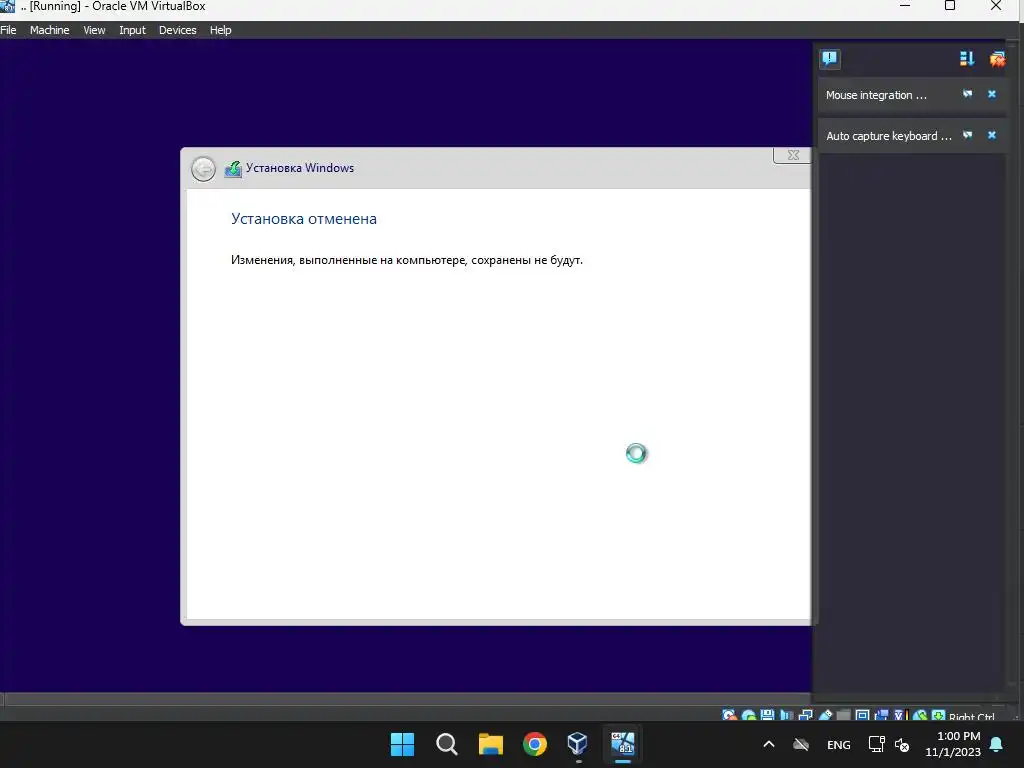Click the mouse integration status icon
The height and width of the screenshot is (768, 1024).
coord(920,714)
